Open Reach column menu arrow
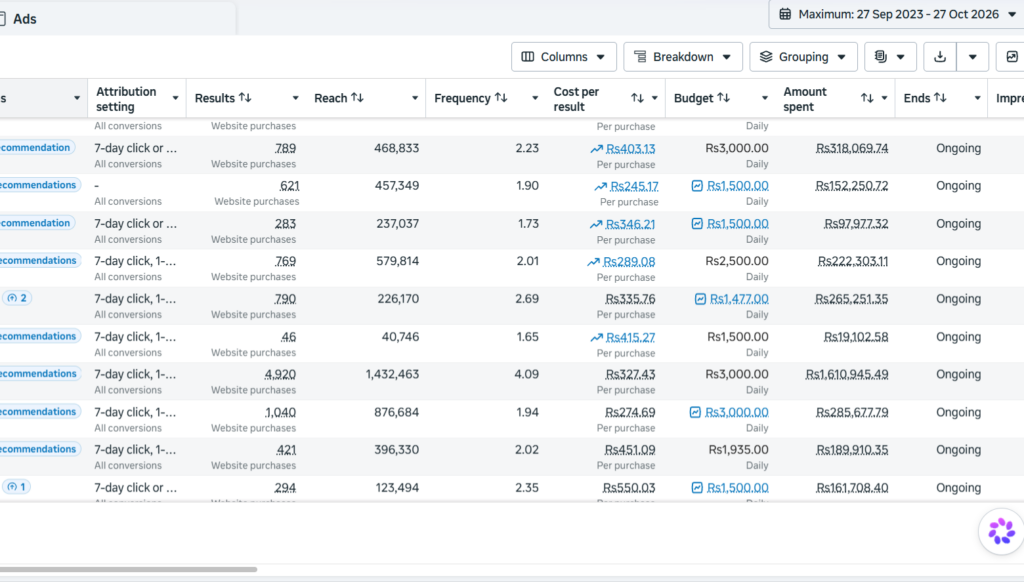The width and height of the screenshot is (1024, 582). pyautogui.click(x=415, y=98)
